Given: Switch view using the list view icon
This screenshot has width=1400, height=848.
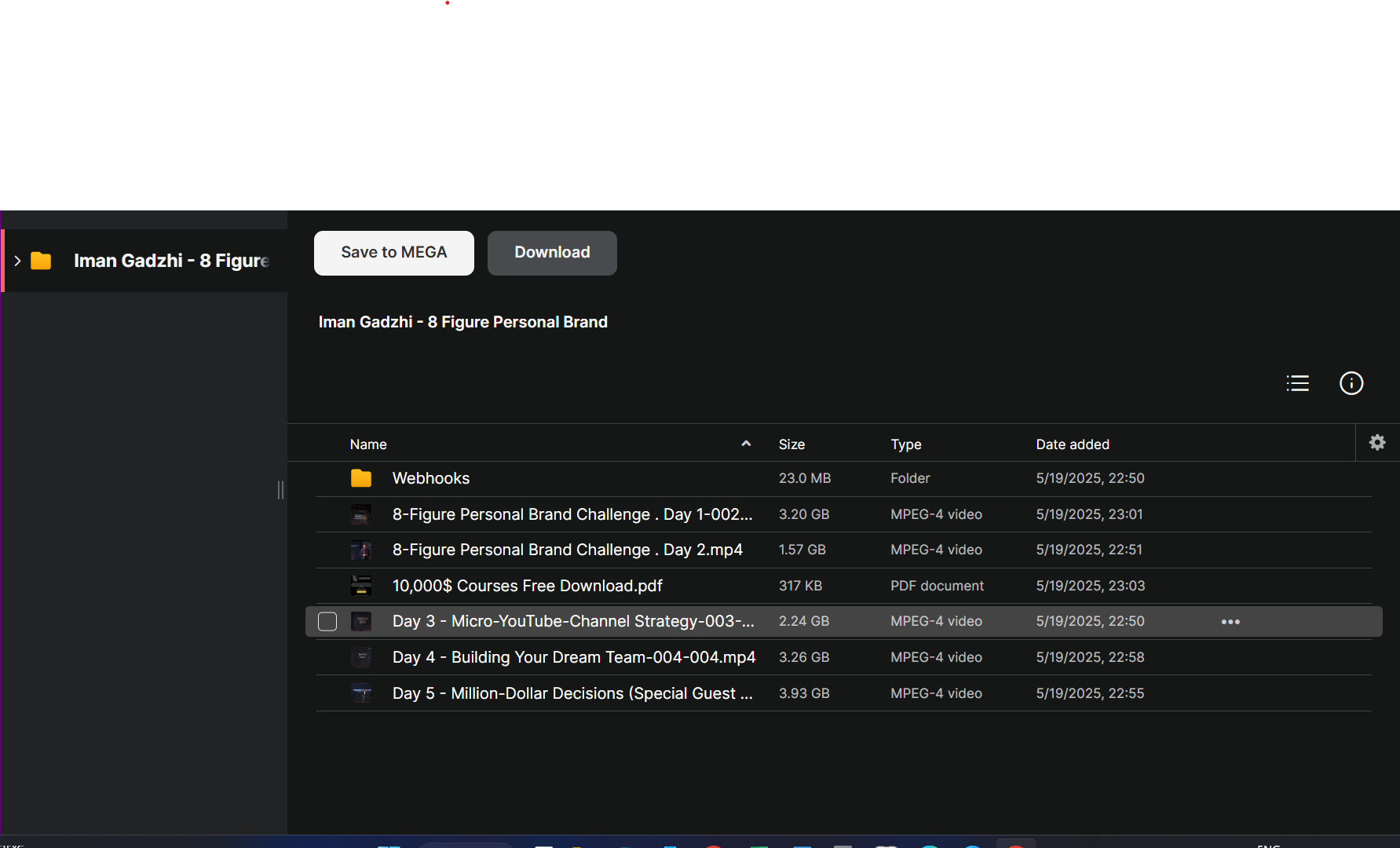Looking at the screenshot, I should tap(1298, 383).
